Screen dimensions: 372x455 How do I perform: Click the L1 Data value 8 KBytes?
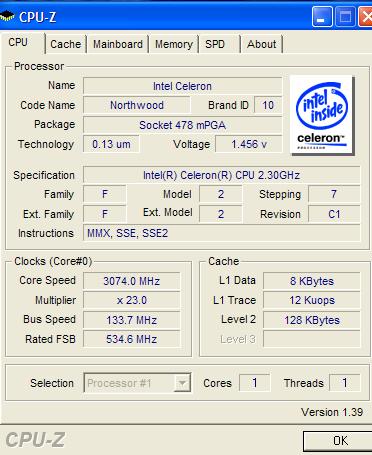[x=312, y=281]
